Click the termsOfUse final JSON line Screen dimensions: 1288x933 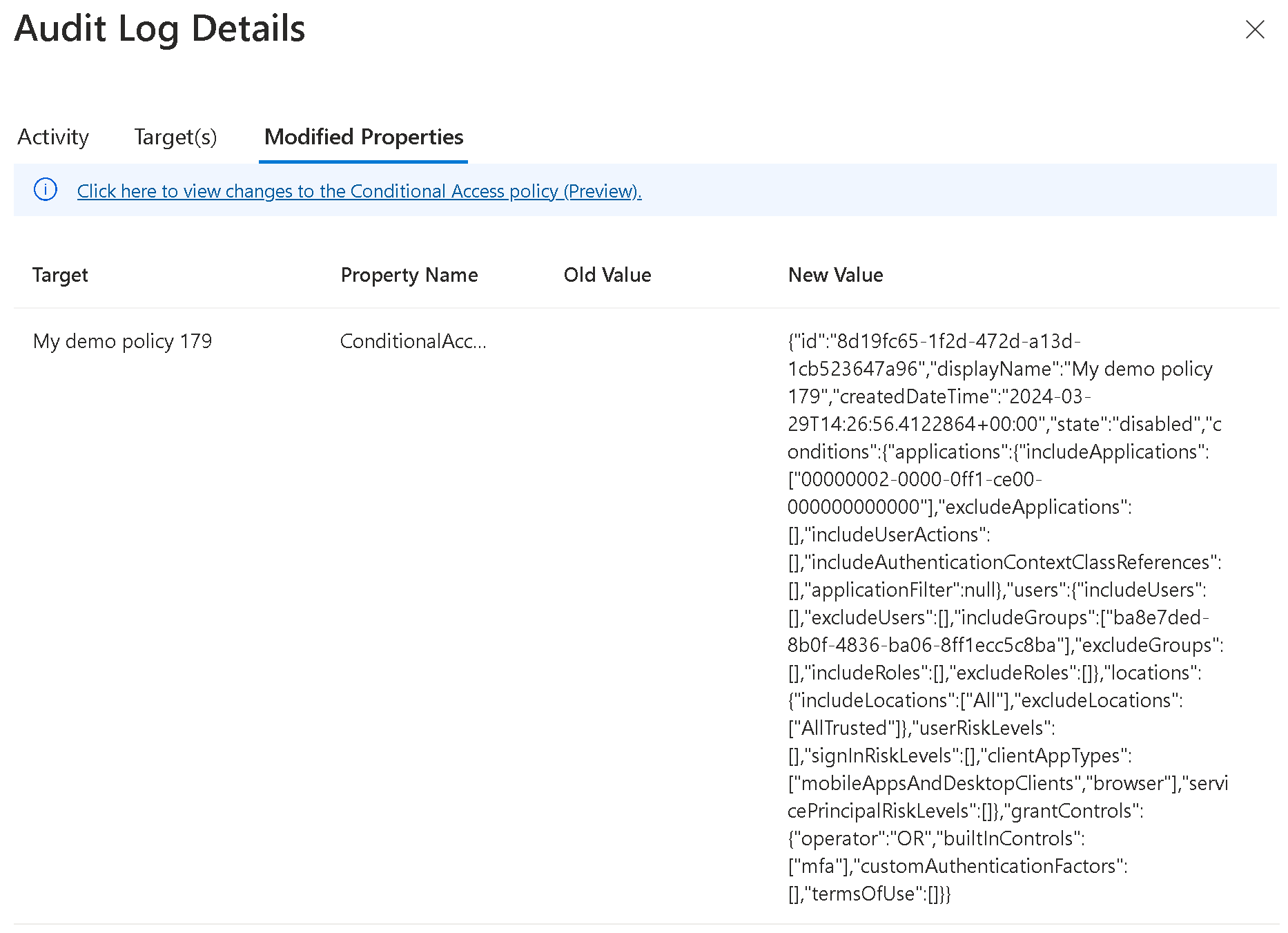[x=869, y=894]
